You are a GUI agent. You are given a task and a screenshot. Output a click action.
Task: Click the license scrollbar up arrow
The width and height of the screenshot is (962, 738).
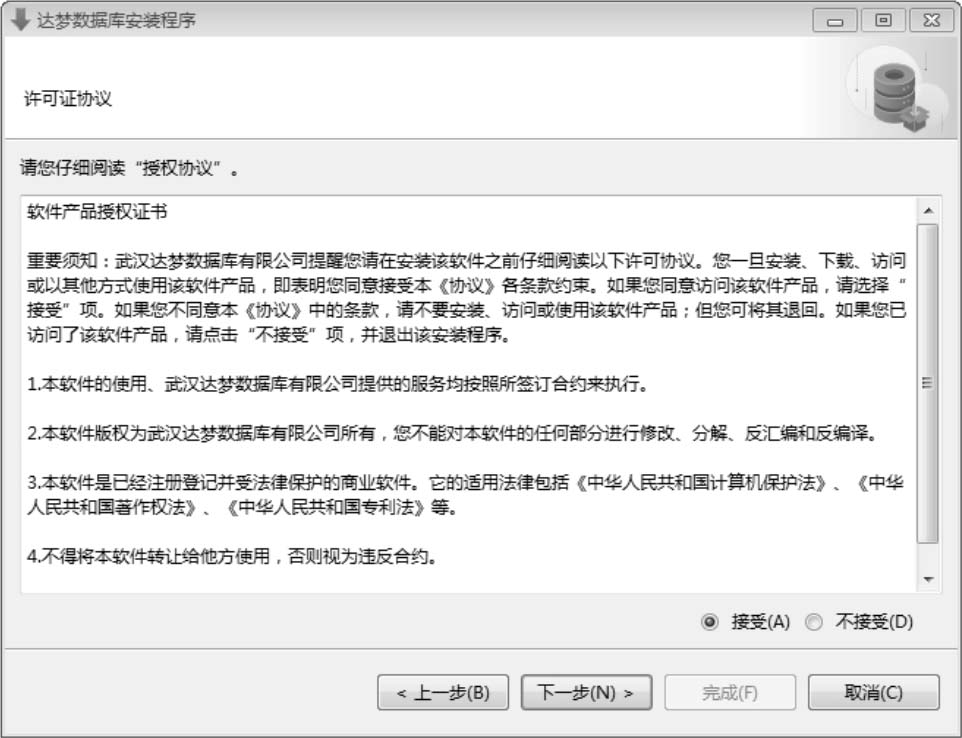[x=928, y=211]
